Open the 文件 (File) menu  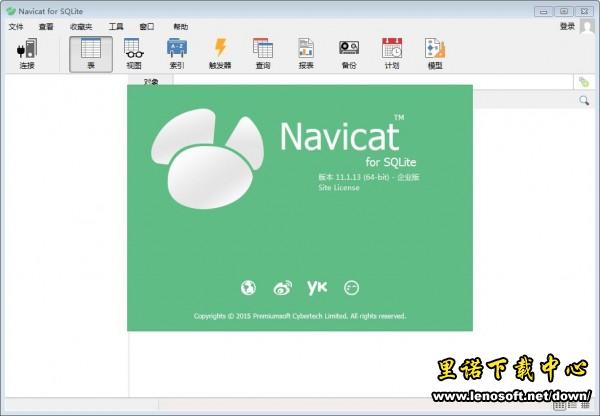tap(16, 26)
